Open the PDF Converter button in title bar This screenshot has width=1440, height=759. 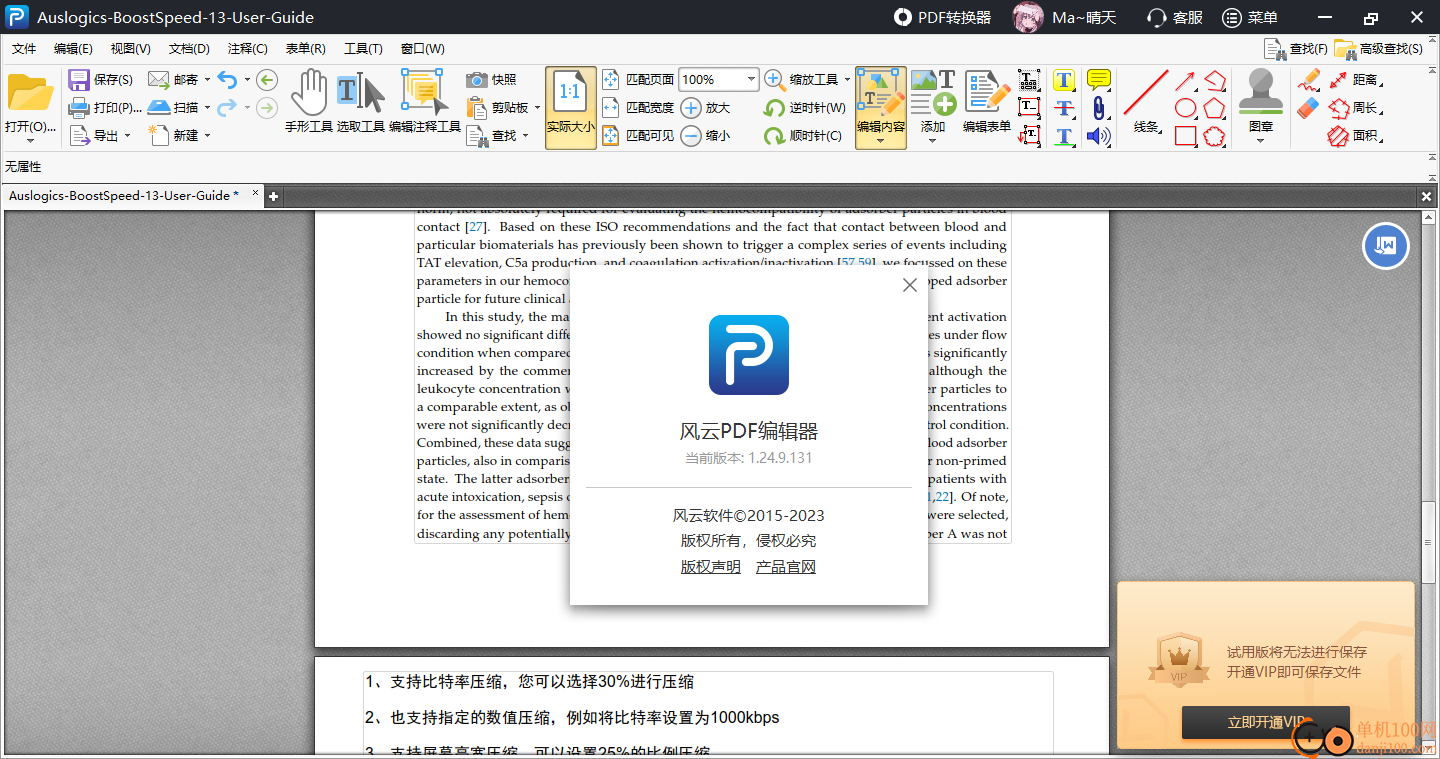point(942,18)
